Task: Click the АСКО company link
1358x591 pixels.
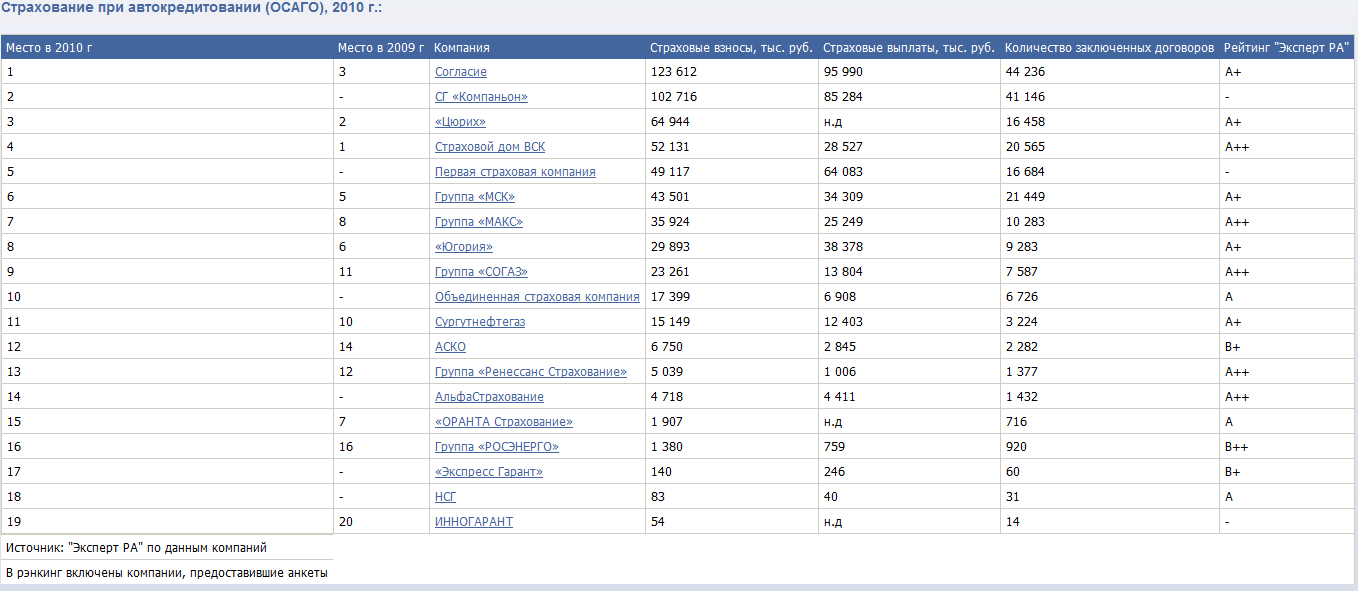Action: tap(450, 347)
